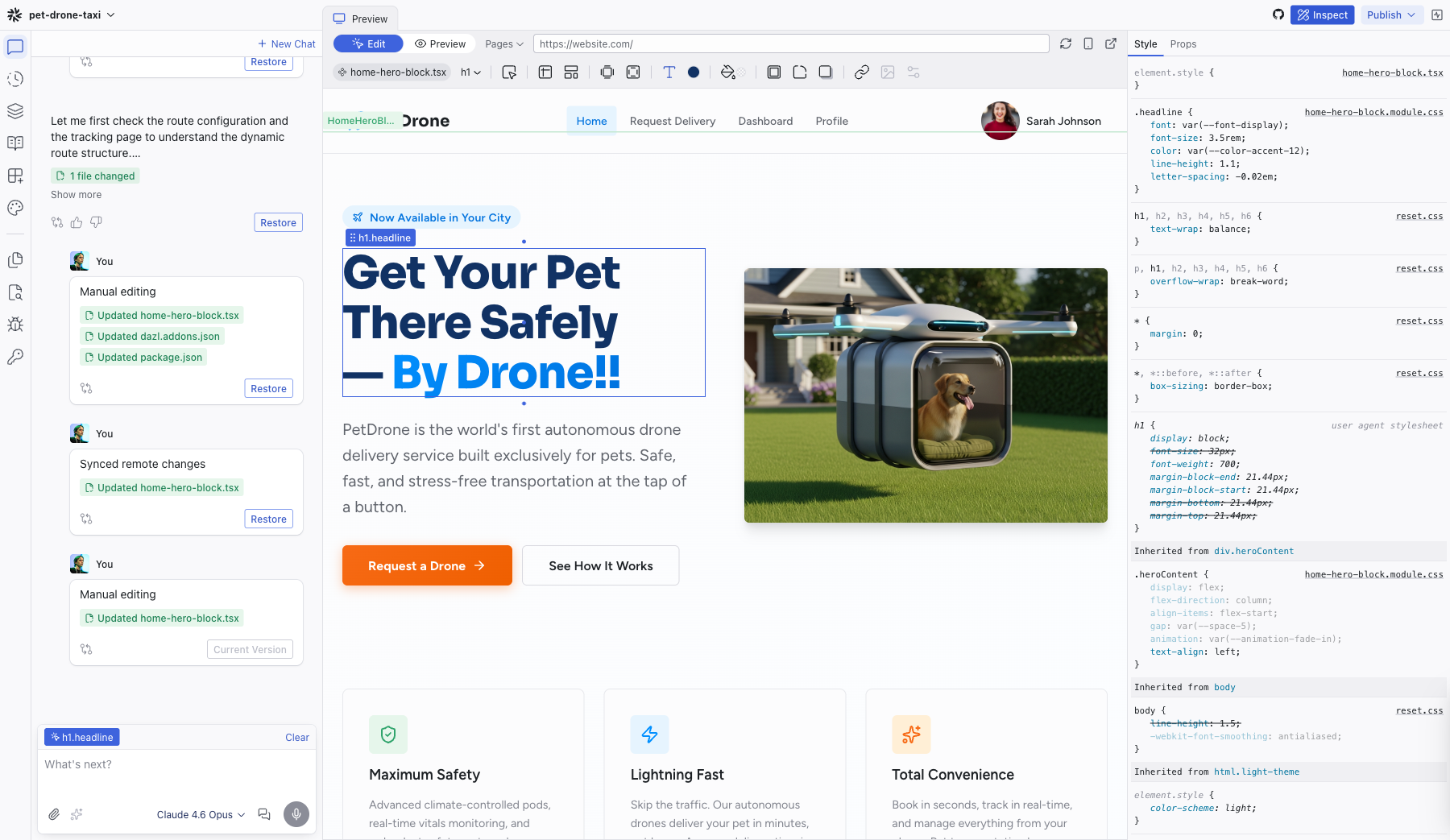Viewport: 1450px width, 840px height.
Task: Open Request Delivery in the navigation
Action: 672,121
